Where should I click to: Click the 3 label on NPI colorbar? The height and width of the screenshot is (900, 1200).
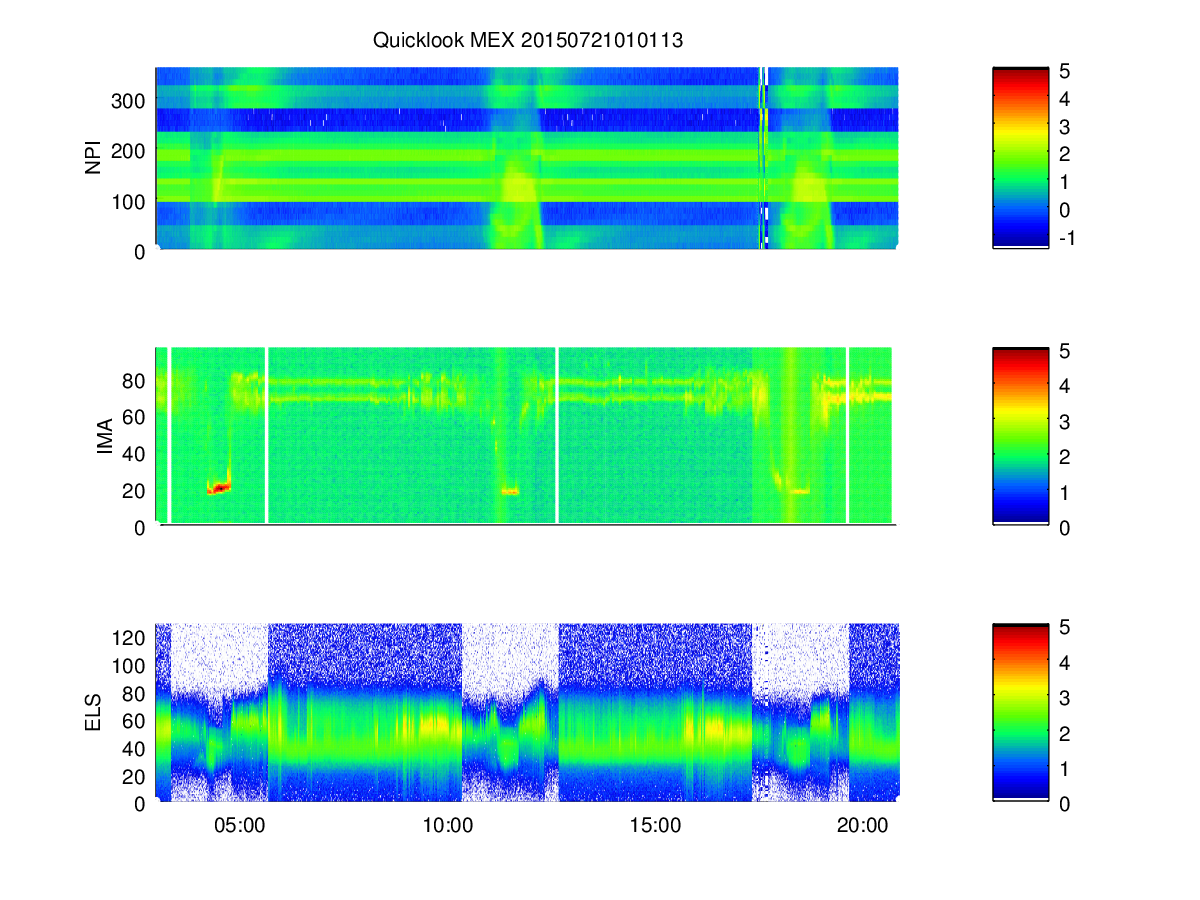pos(1066,127)
